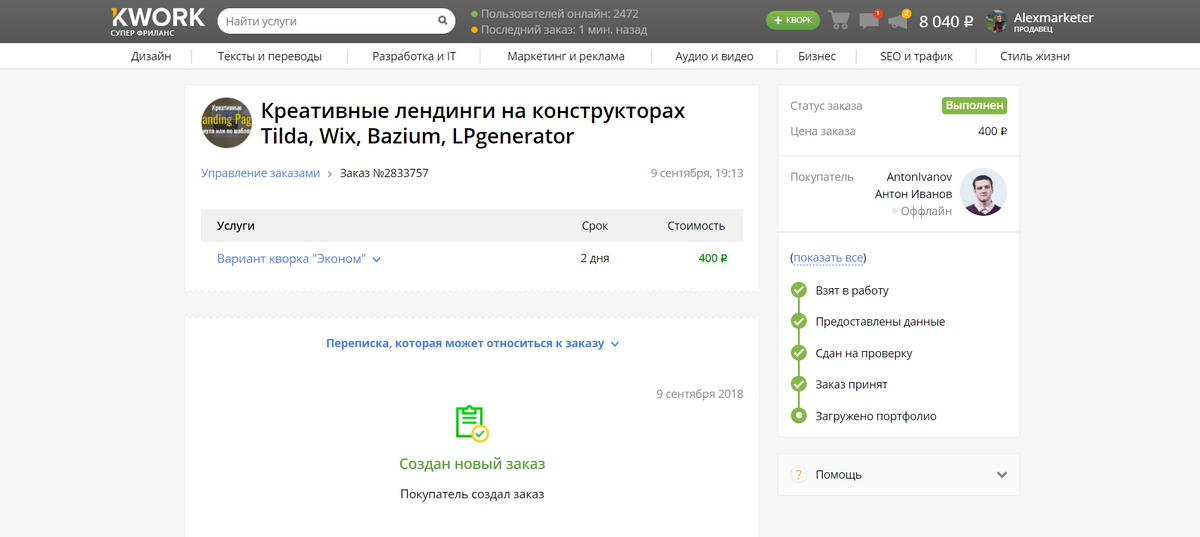Open the notifications megaphone icon
Image resolution: width=1200 pixels, height=537 pixels.
click(x=898, y=20)
